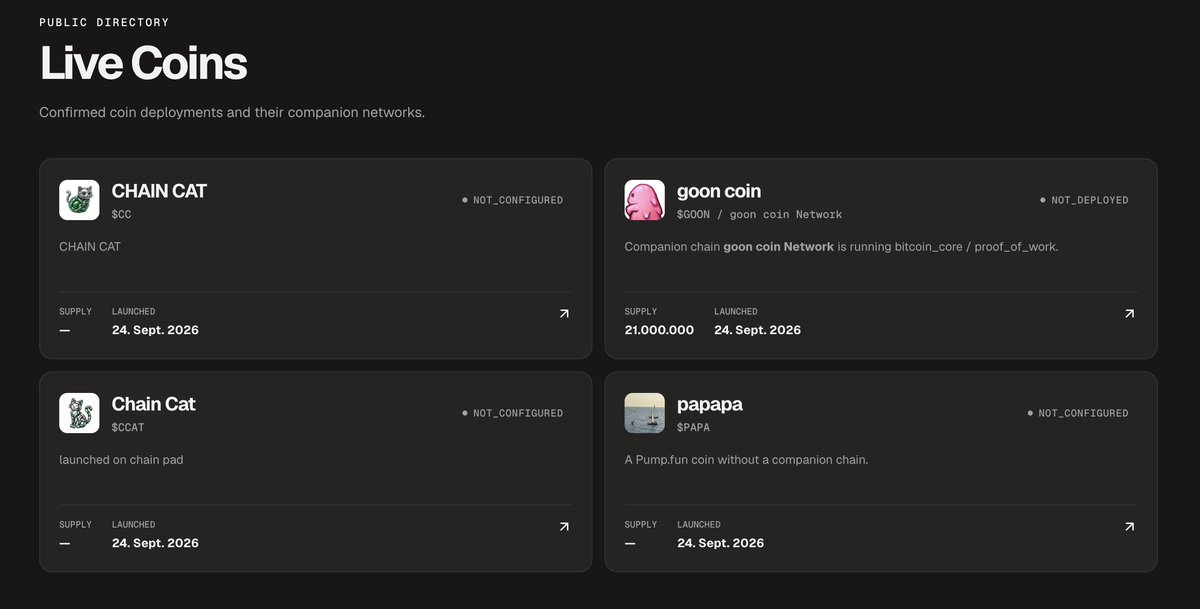Viewport: 1200px width, 609px height.
Task: Click the goon coin pink blob avatar
Action: pyautogui.click(x=645, y=200)
